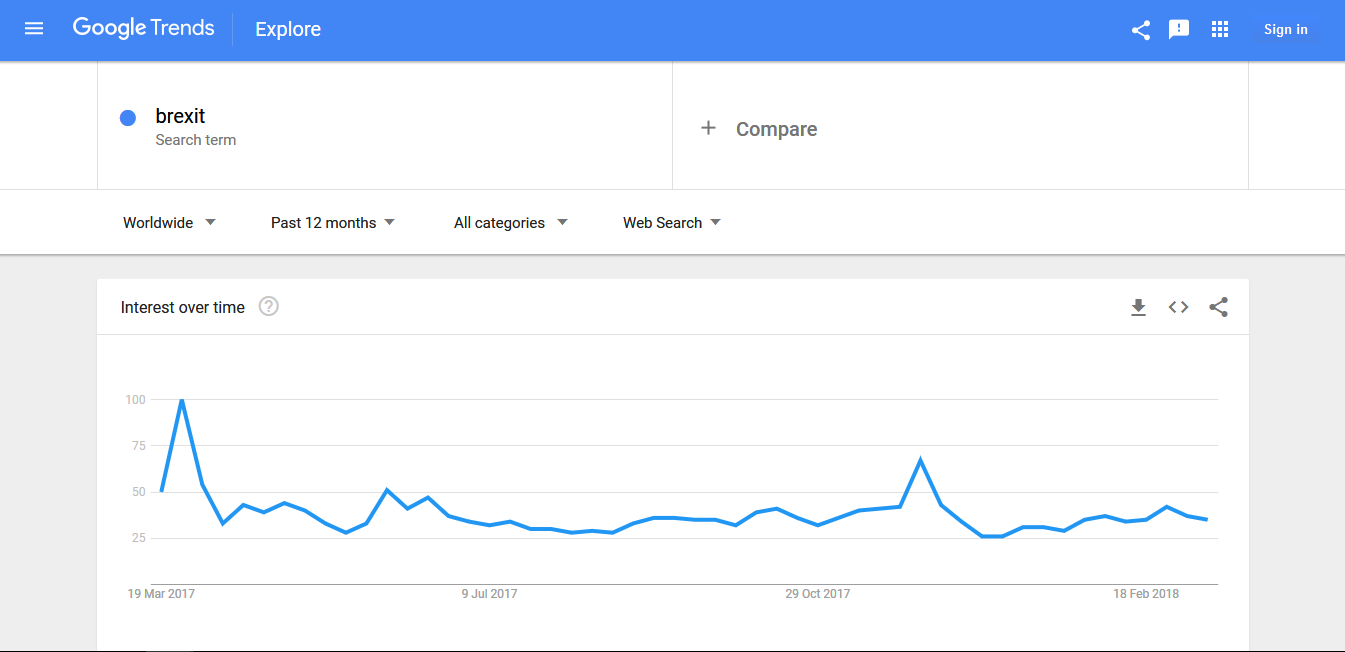Edit the brexit search term field
The image size is (1345, 652).
385,125
